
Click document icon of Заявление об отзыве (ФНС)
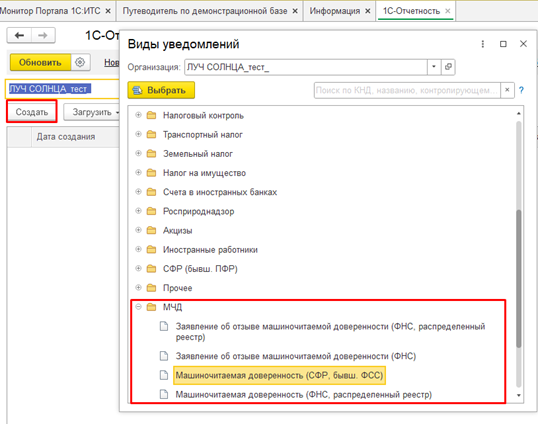pos(164,356)
